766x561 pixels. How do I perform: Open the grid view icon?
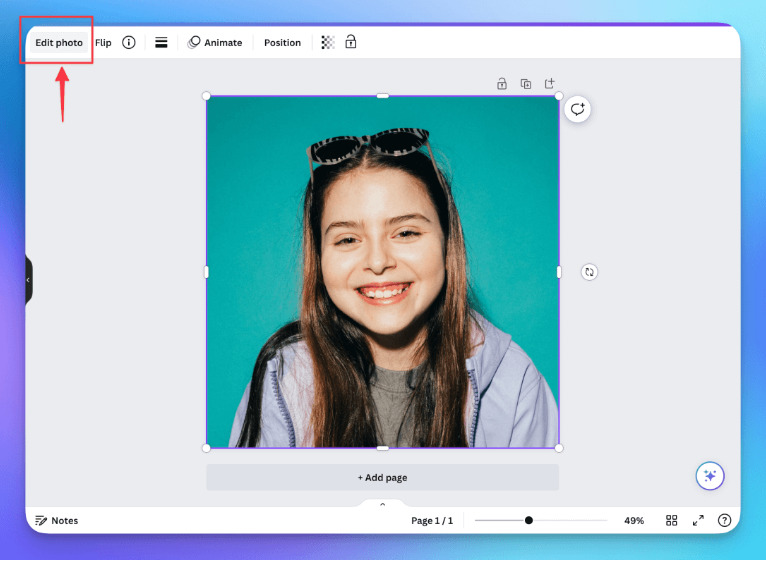(x=672, y=521)
